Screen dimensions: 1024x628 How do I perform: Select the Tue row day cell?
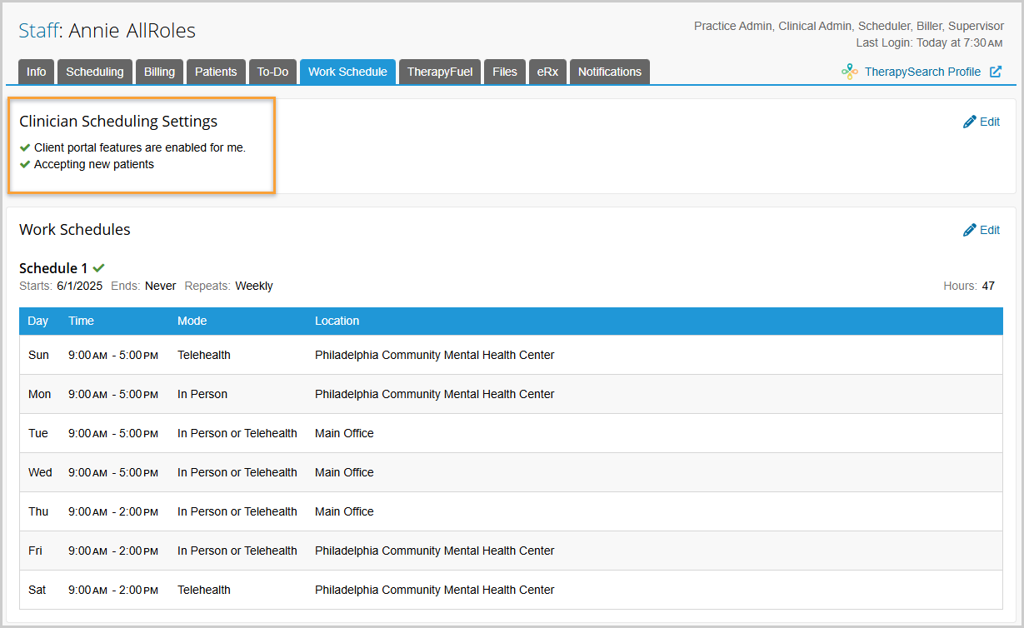tap(38, 433)
